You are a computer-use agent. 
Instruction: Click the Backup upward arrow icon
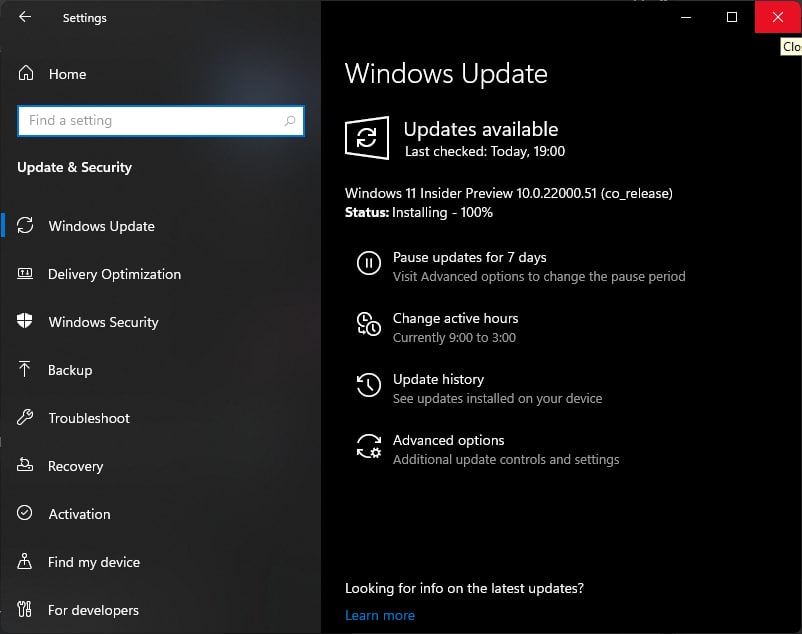(24, 369)
